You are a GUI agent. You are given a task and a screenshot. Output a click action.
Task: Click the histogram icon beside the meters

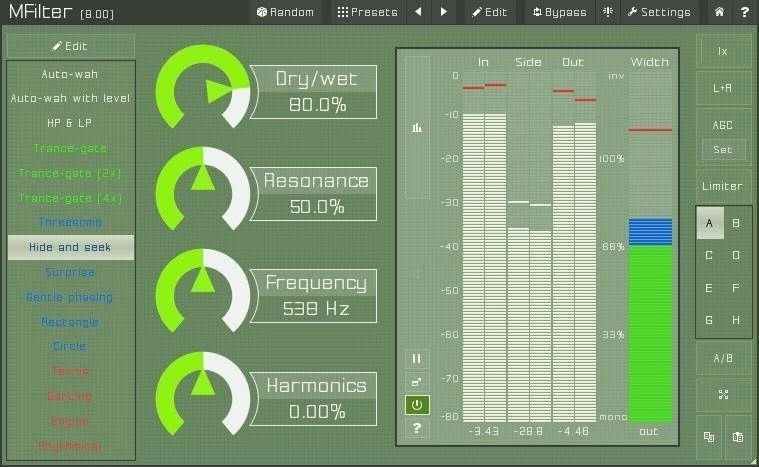tap(417, 127)
